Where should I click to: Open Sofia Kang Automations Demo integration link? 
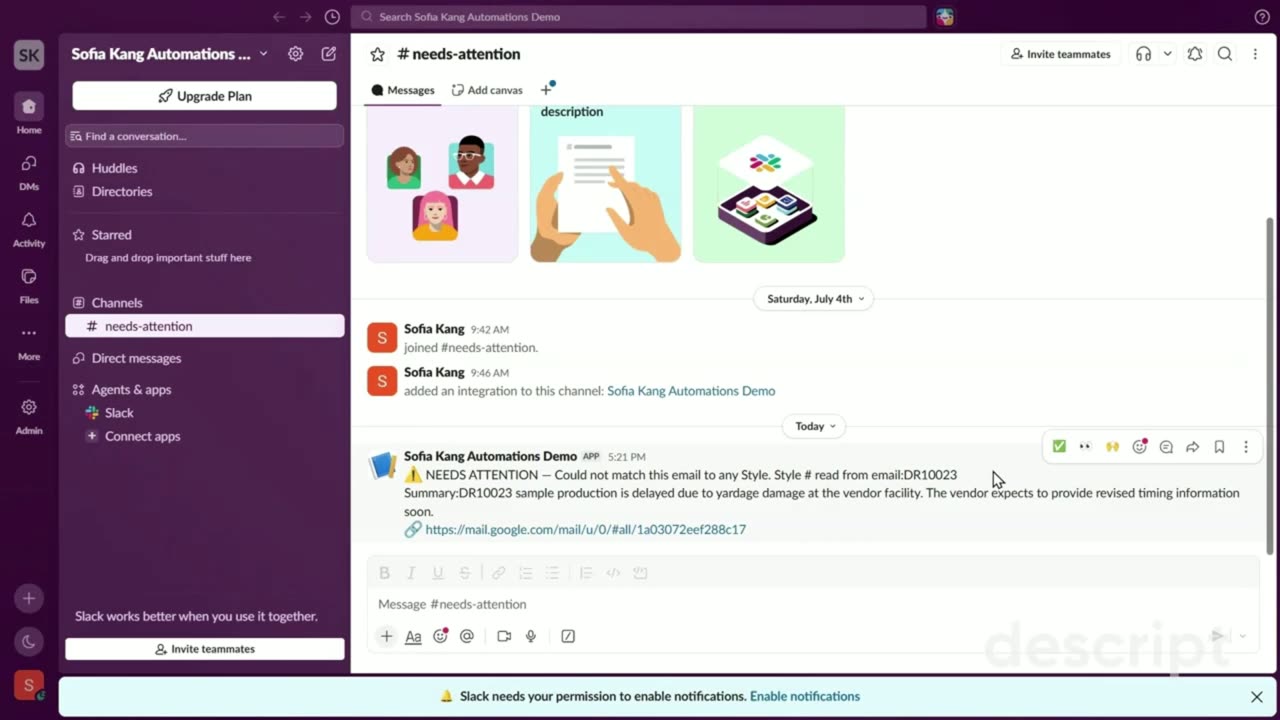click(691, 391)
